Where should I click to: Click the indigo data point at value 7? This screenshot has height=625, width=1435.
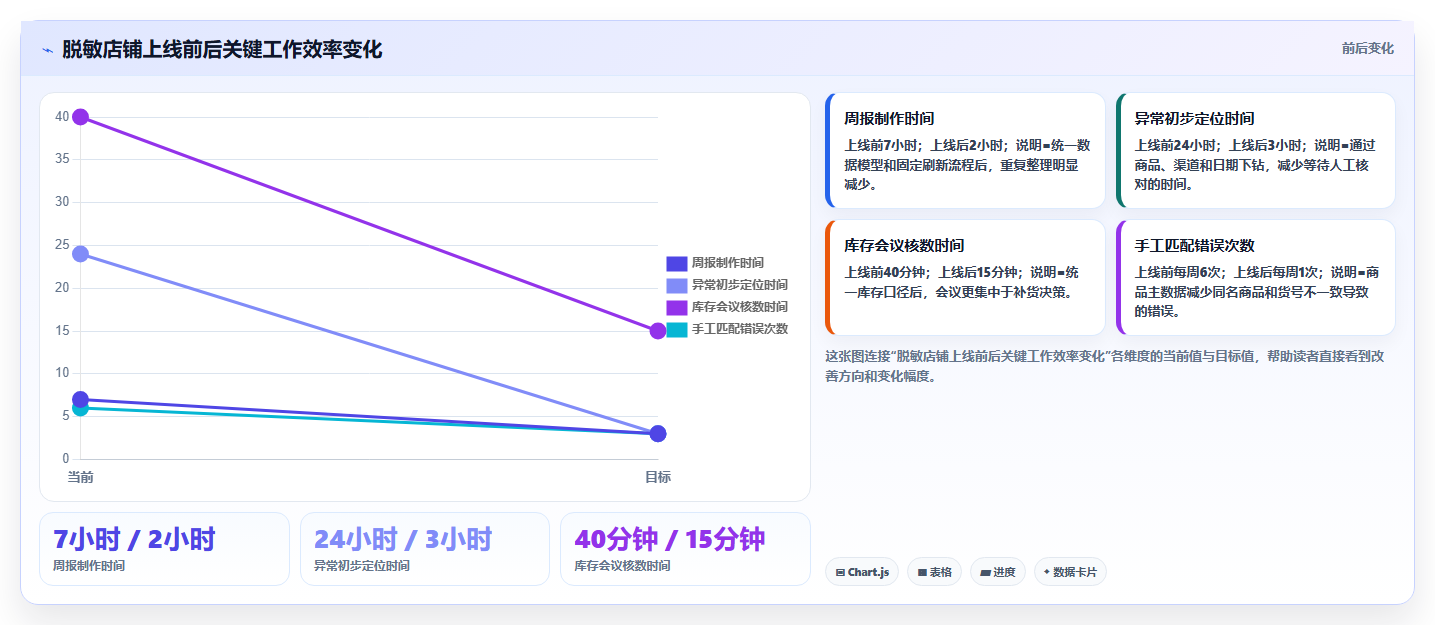[81, 399]
